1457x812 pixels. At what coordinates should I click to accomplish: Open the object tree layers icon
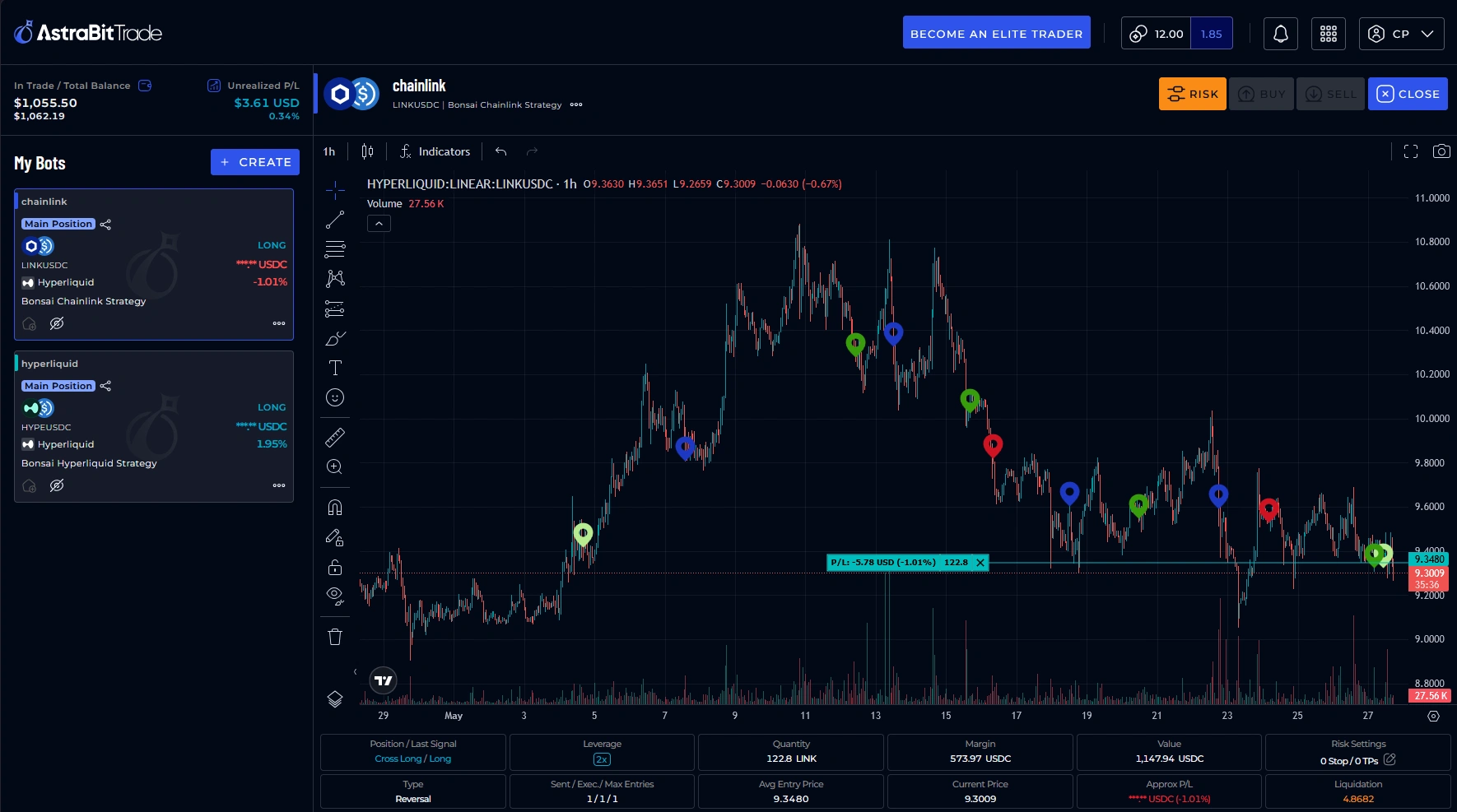[x=335, y=699]
